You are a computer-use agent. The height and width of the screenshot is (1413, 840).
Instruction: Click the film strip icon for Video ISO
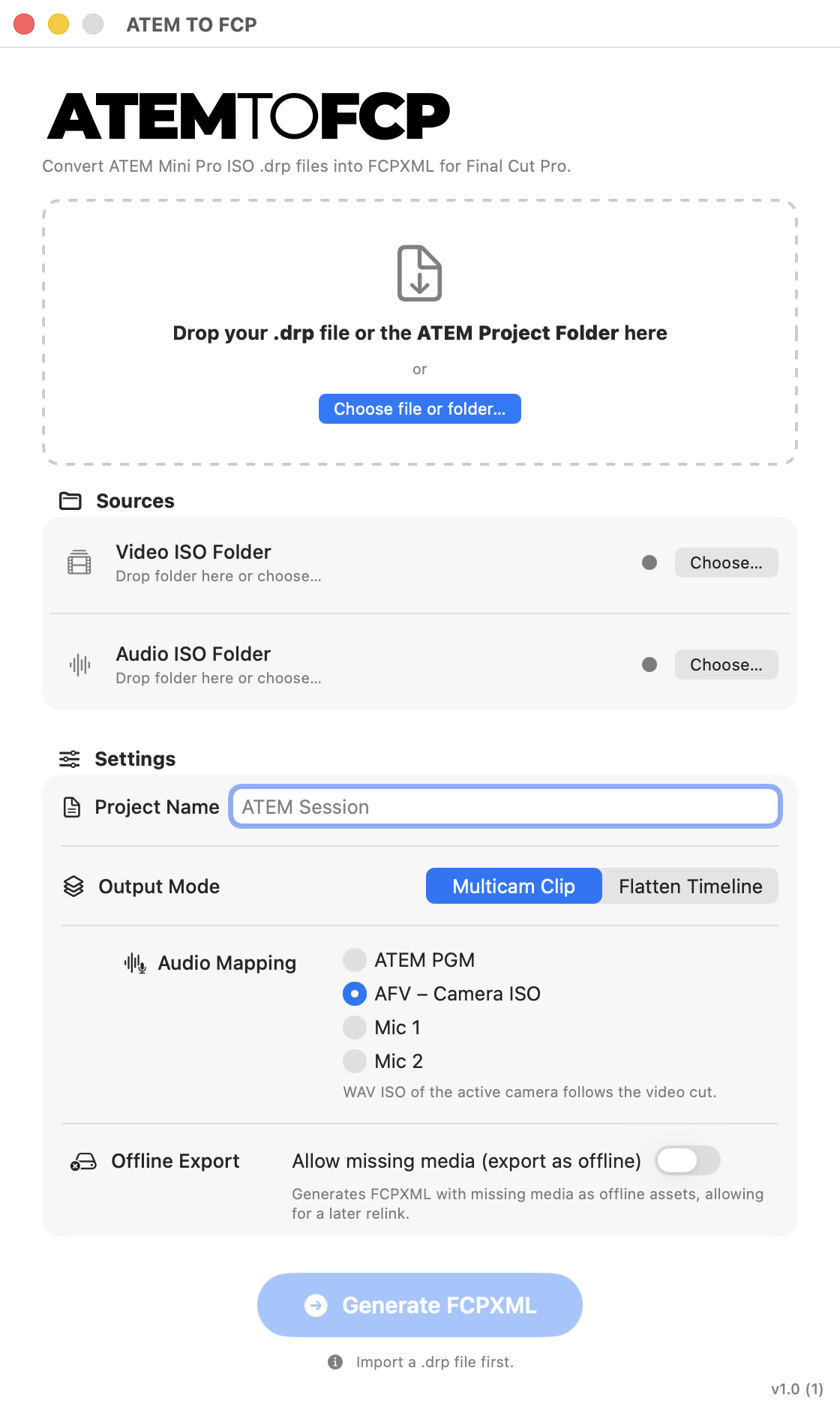[79, 562]
